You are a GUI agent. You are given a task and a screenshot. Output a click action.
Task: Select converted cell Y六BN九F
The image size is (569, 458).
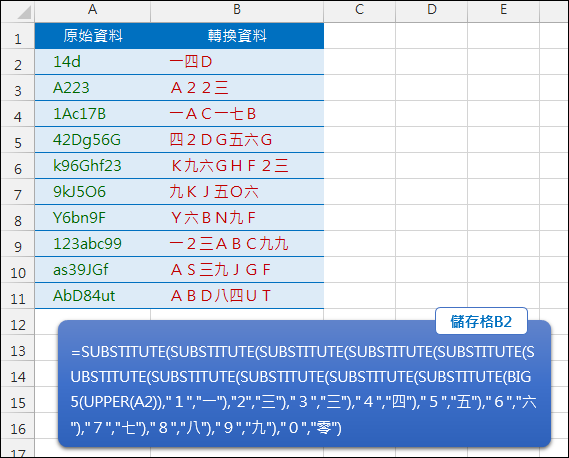237,218
